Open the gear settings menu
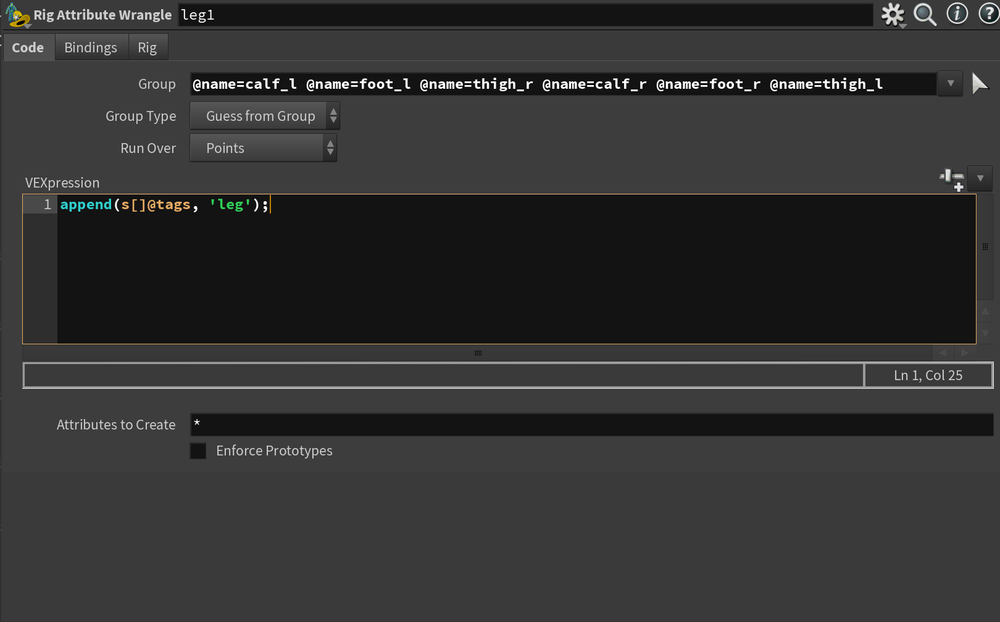Screen dimensions: 1000x622 point(892,15)
